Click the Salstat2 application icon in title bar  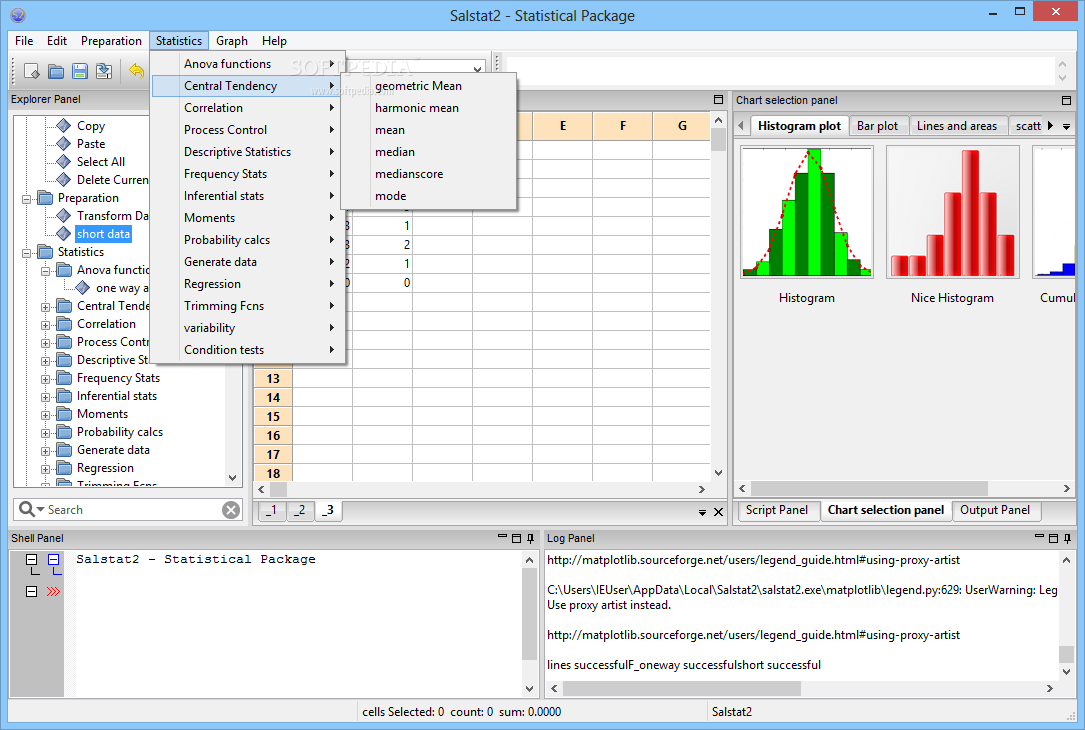pyautogui.click(x=18, y=15)
